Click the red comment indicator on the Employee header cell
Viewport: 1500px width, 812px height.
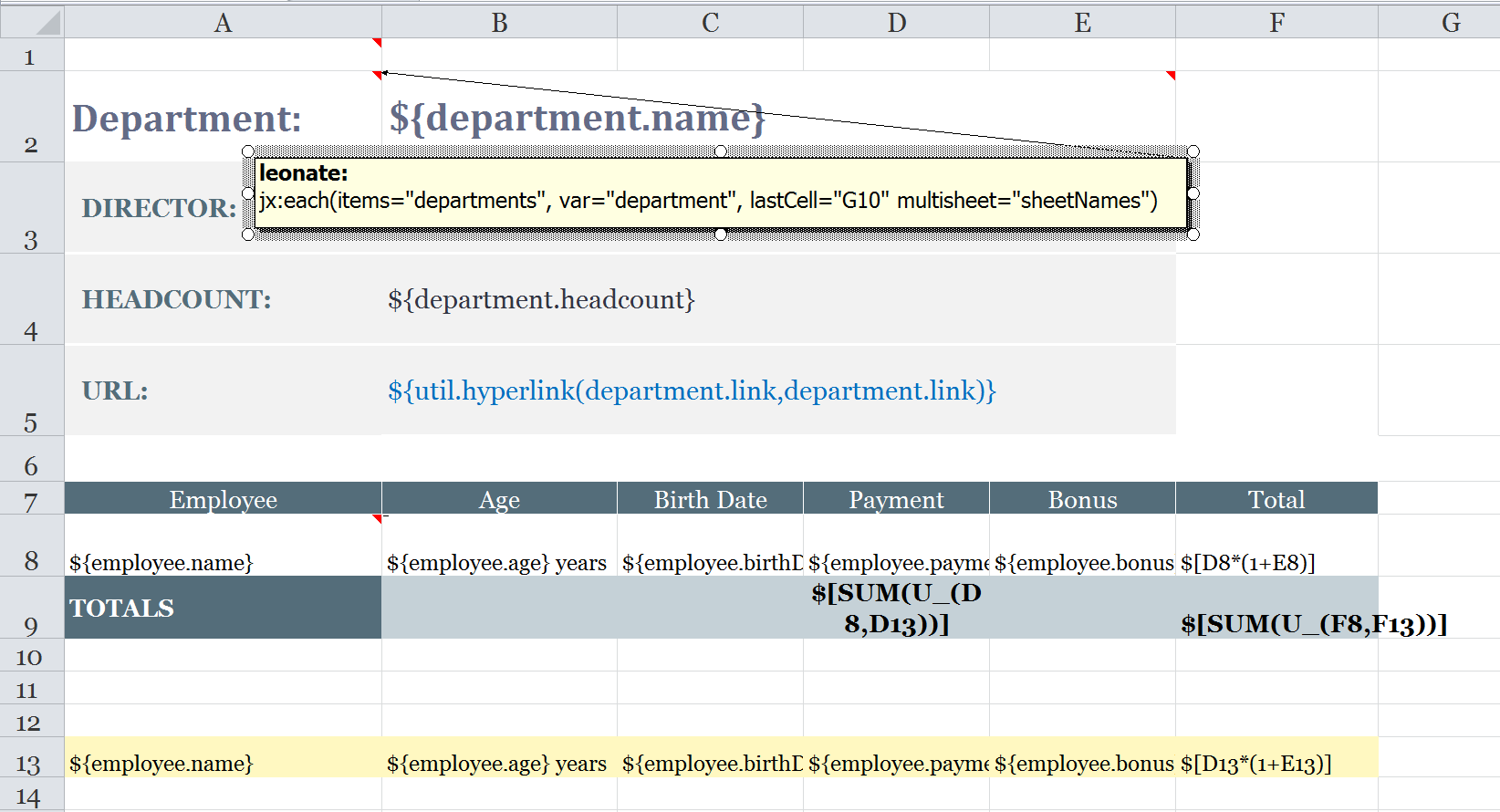pyautogui.click(x=377, y=518)
